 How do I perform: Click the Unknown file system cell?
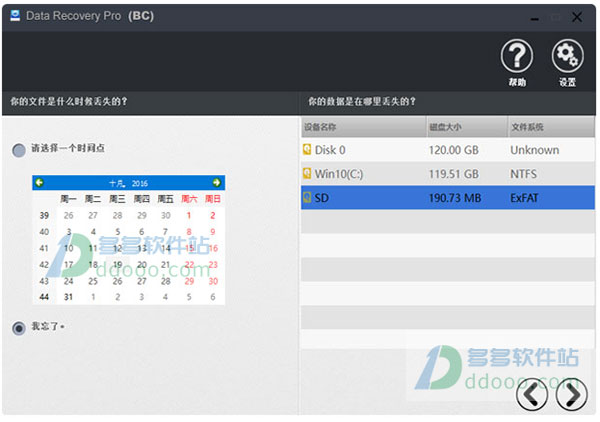click(535, 150)
